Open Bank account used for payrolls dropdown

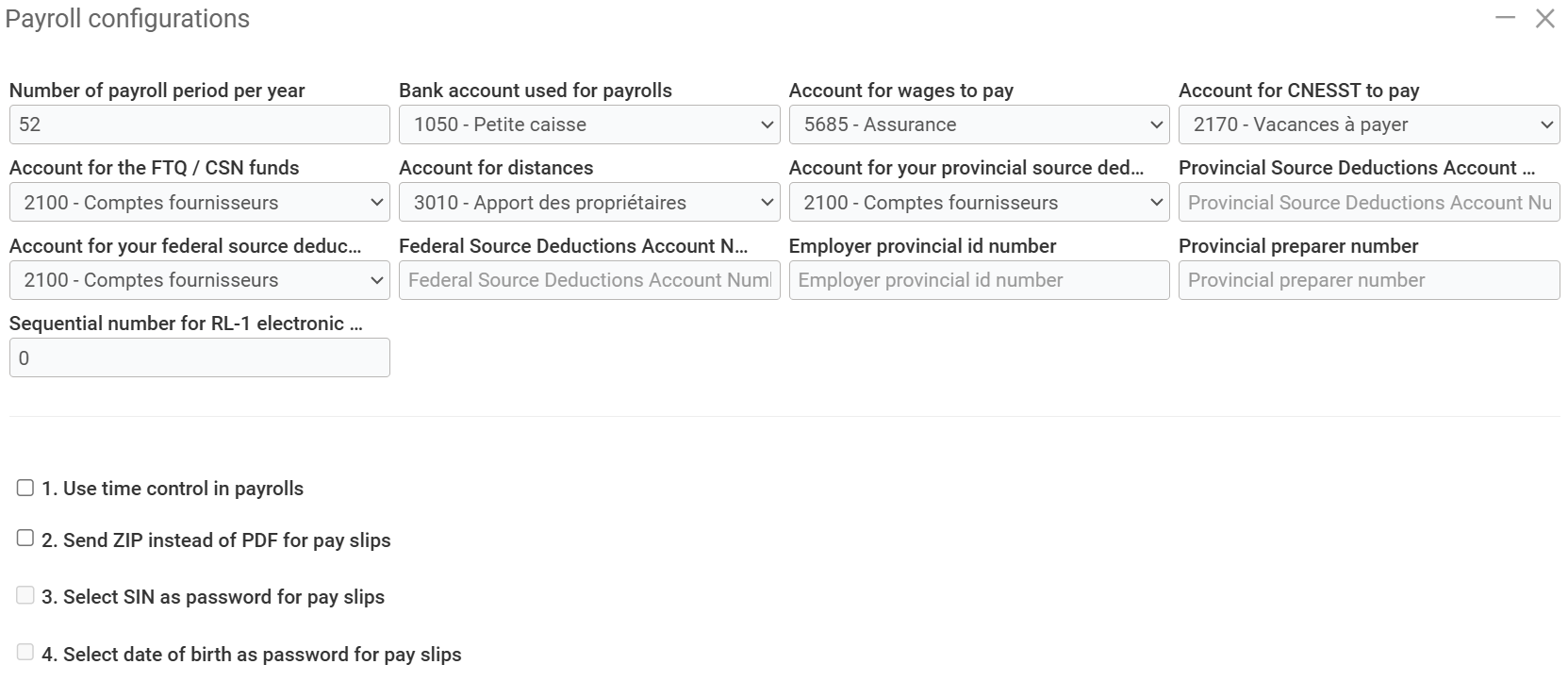click(x=589, y=125)
